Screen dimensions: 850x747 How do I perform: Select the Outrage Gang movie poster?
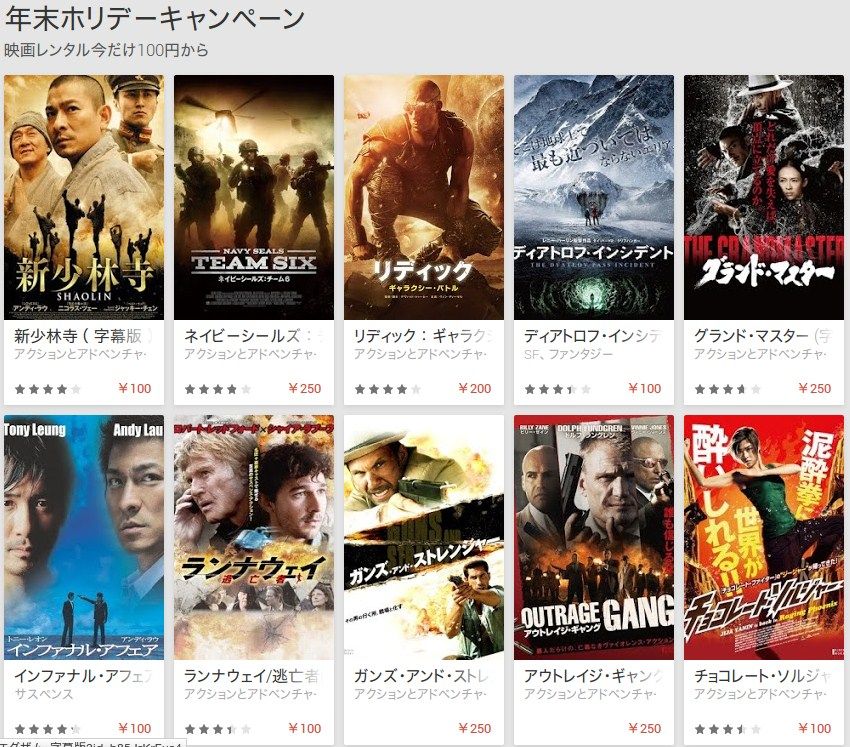coord(594,537)
